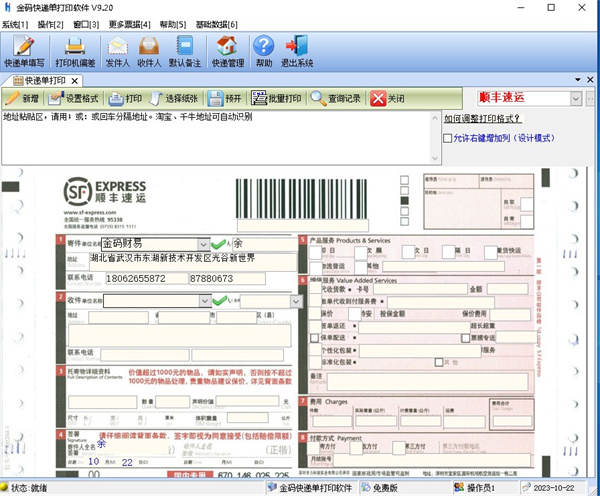
Task: Open the 收件人 recipient inbox icon
Action: pyautogui.click(x=149, y=51)
